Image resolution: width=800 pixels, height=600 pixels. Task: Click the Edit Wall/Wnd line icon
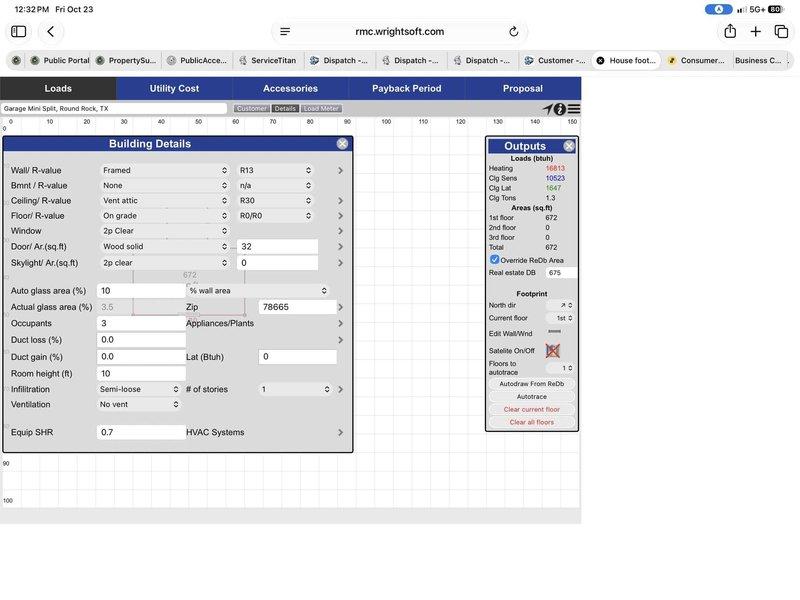(x=555, y=332)
